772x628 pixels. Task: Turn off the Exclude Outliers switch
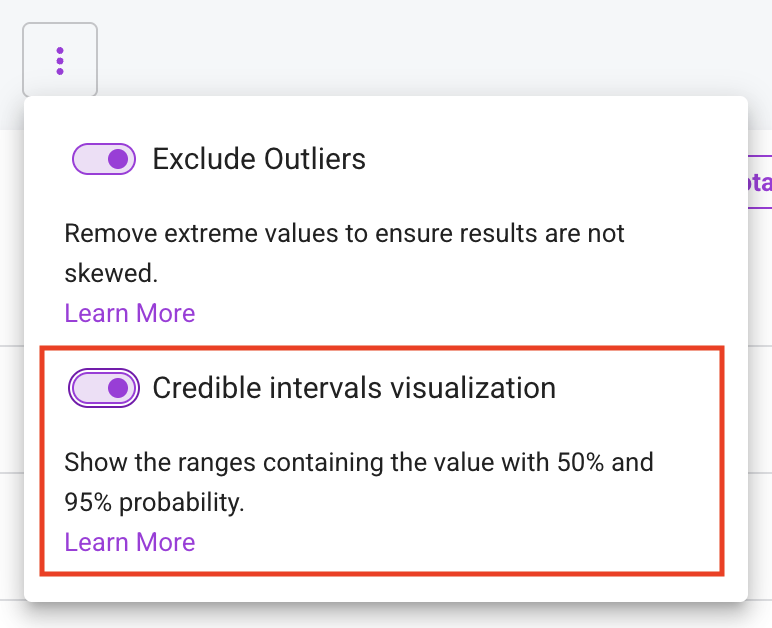(x=104, y=159)
